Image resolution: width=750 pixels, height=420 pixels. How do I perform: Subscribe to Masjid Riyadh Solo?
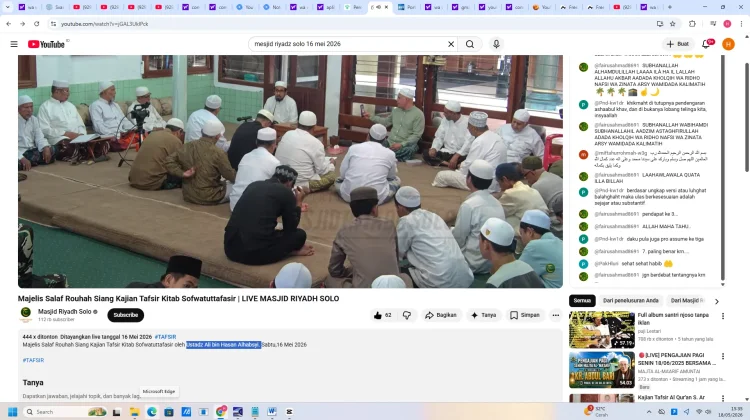[125, 315]
